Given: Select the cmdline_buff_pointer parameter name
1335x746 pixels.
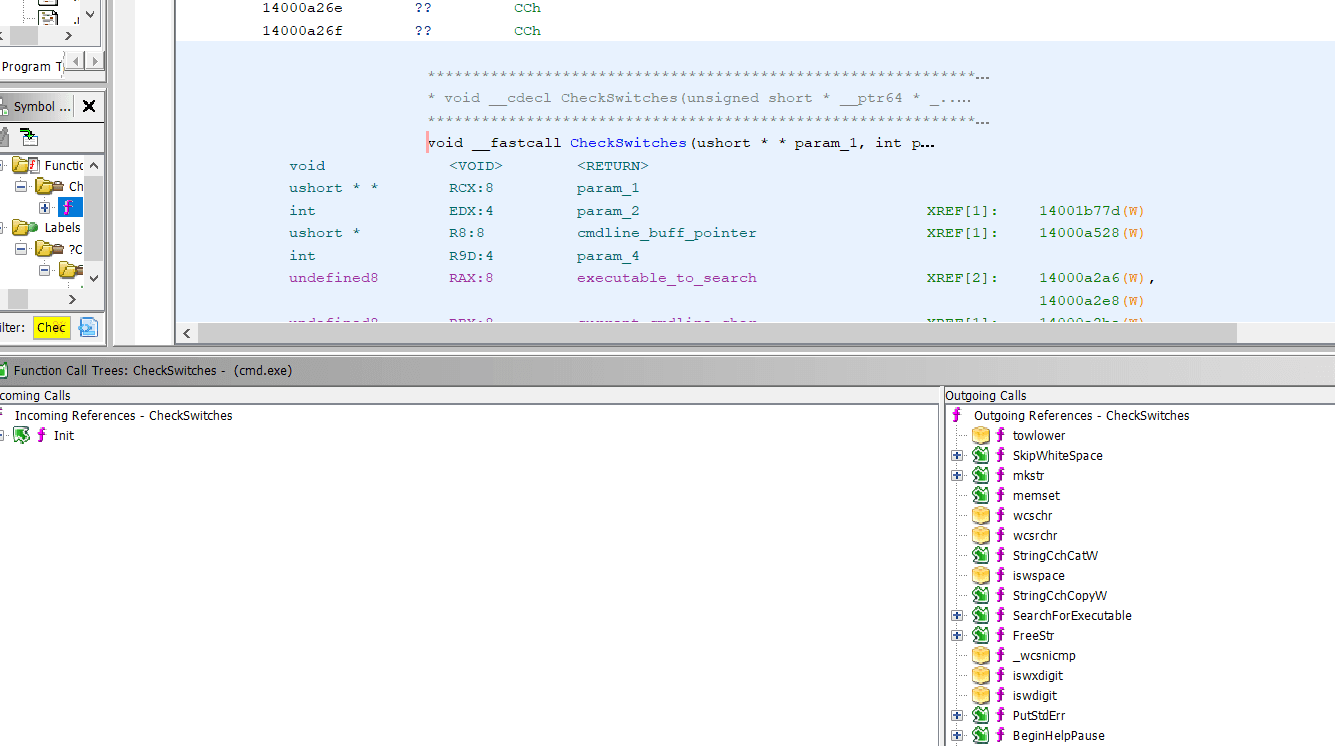Looking at the screenshot, I should 666,233.
